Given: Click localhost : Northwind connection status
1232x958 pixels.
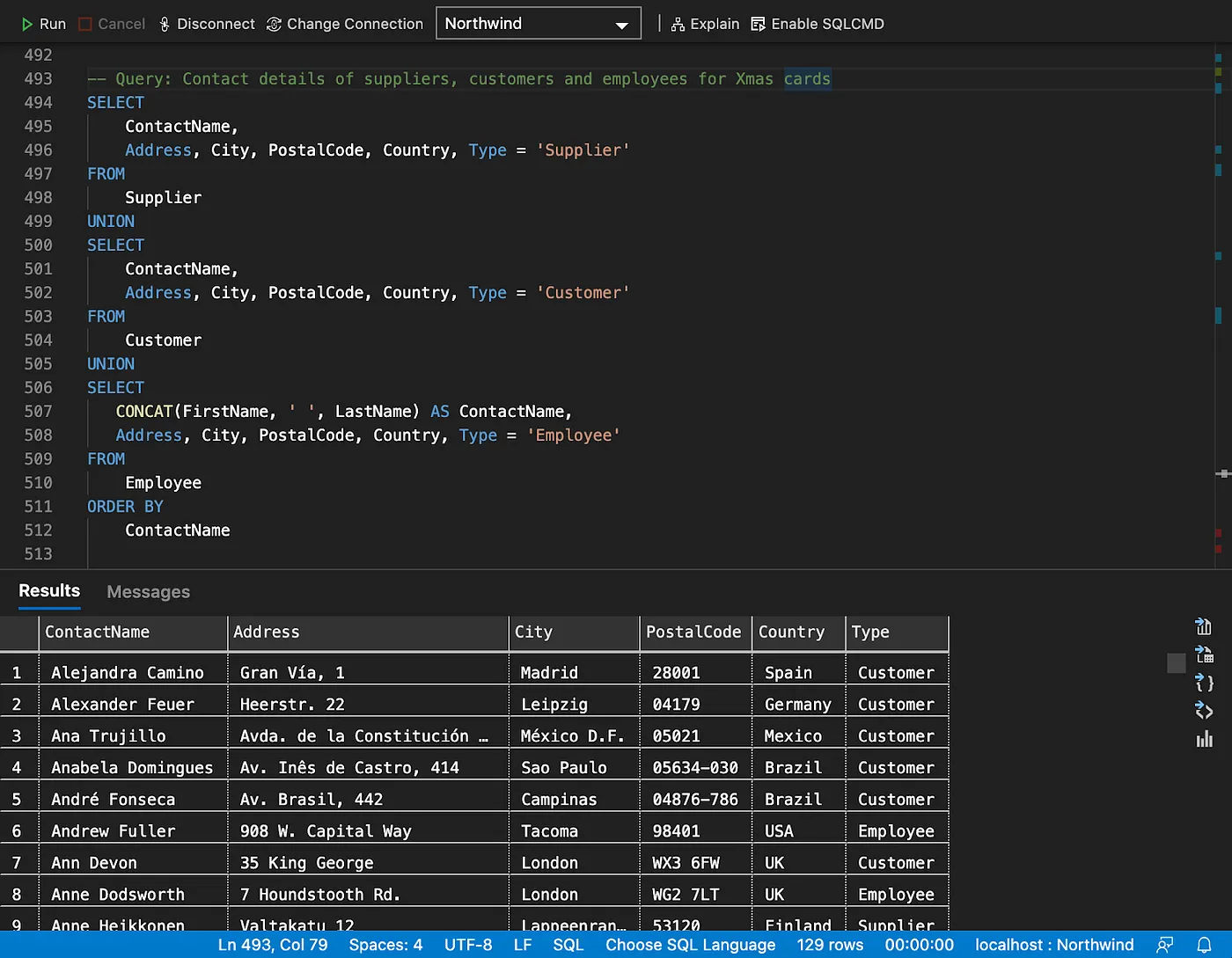Looking at the screenshot, I should (x=1054, y=945).
